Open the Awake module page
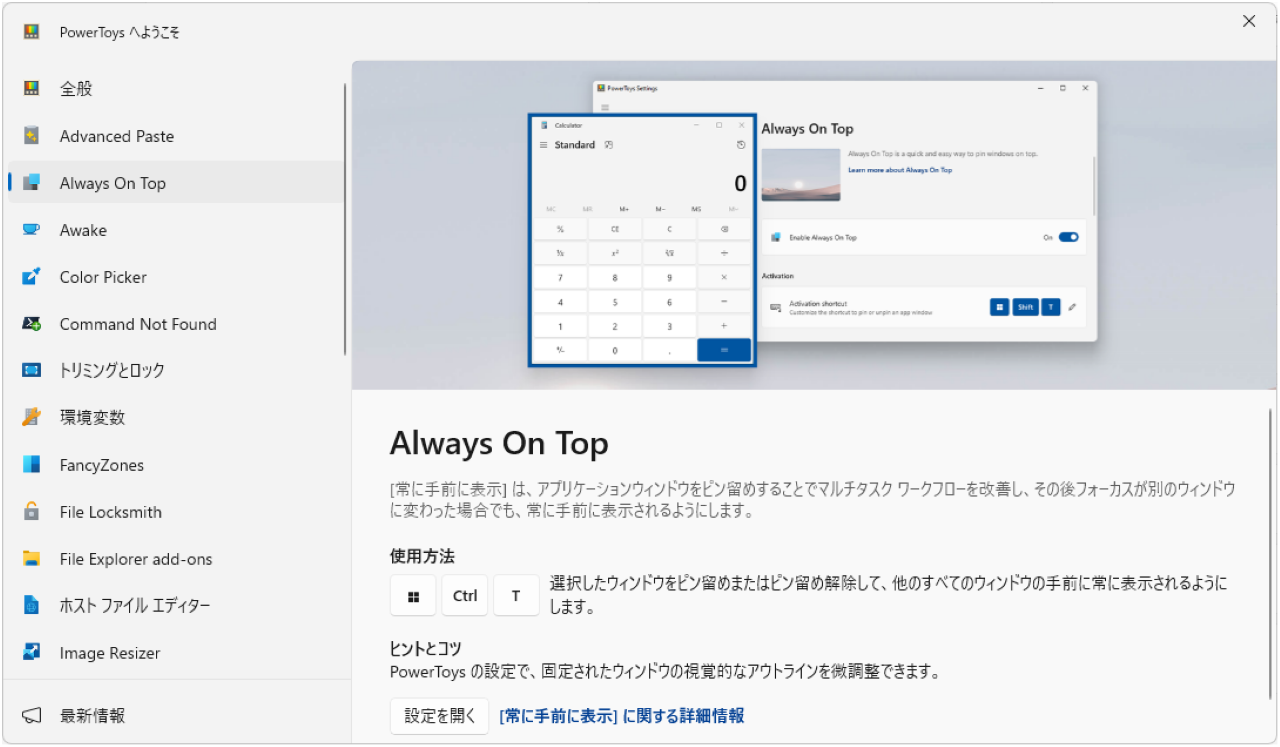The width and height of the screenshot is (1280, 747). coord(176,229)
